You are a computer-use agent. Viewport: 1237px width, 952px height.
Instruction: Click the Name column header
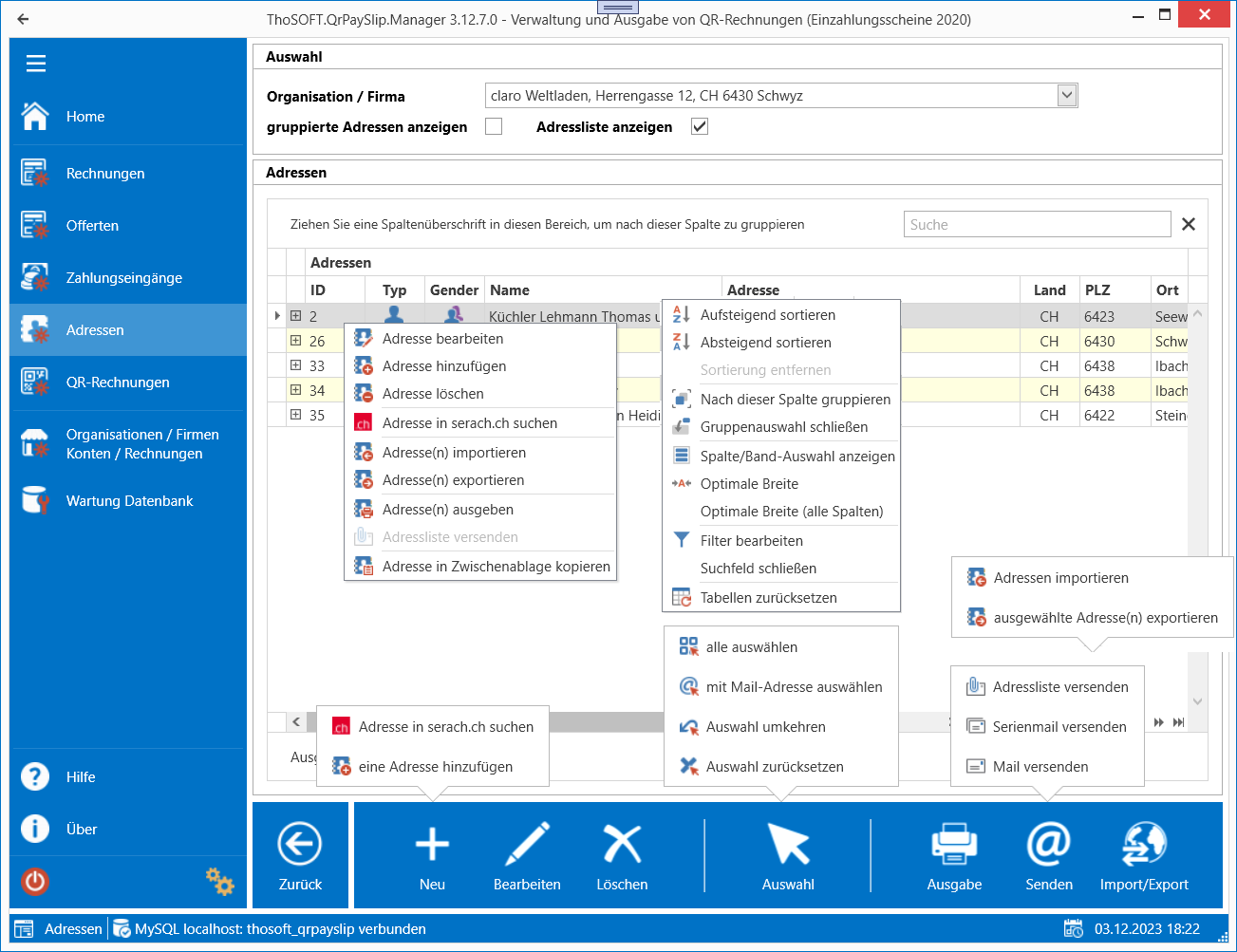[x=603, y=290]
